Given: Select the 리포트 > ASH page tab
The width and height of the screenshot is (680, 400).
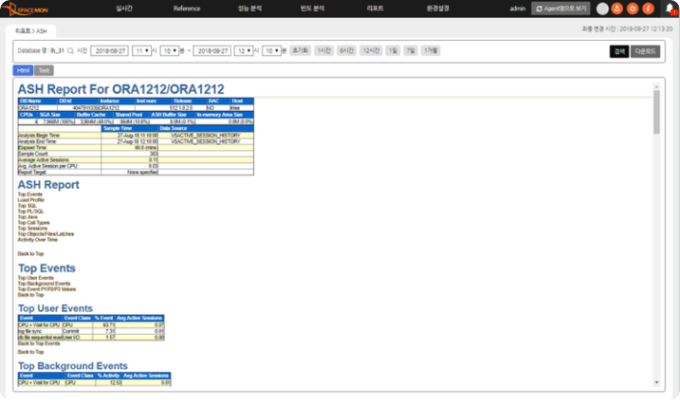Looking at the screenshot, I should (31, 31).
